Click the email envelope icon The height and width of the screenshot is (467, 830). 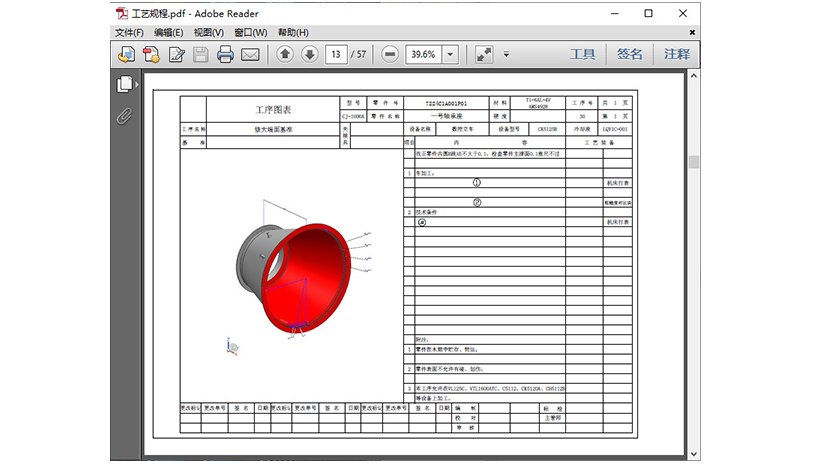tap(250, 55)
